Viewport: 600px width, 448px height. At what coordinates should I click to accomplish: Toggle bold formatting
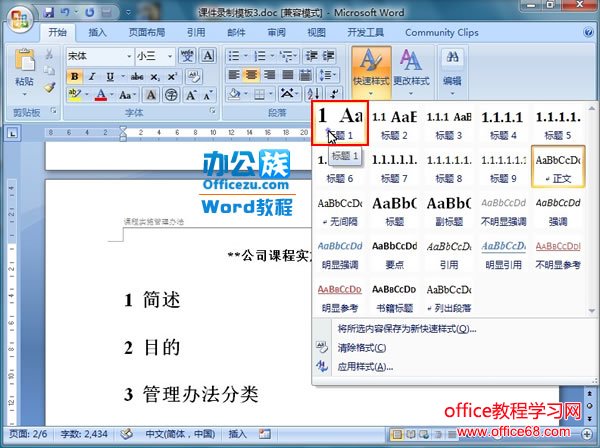click(75, 77)
